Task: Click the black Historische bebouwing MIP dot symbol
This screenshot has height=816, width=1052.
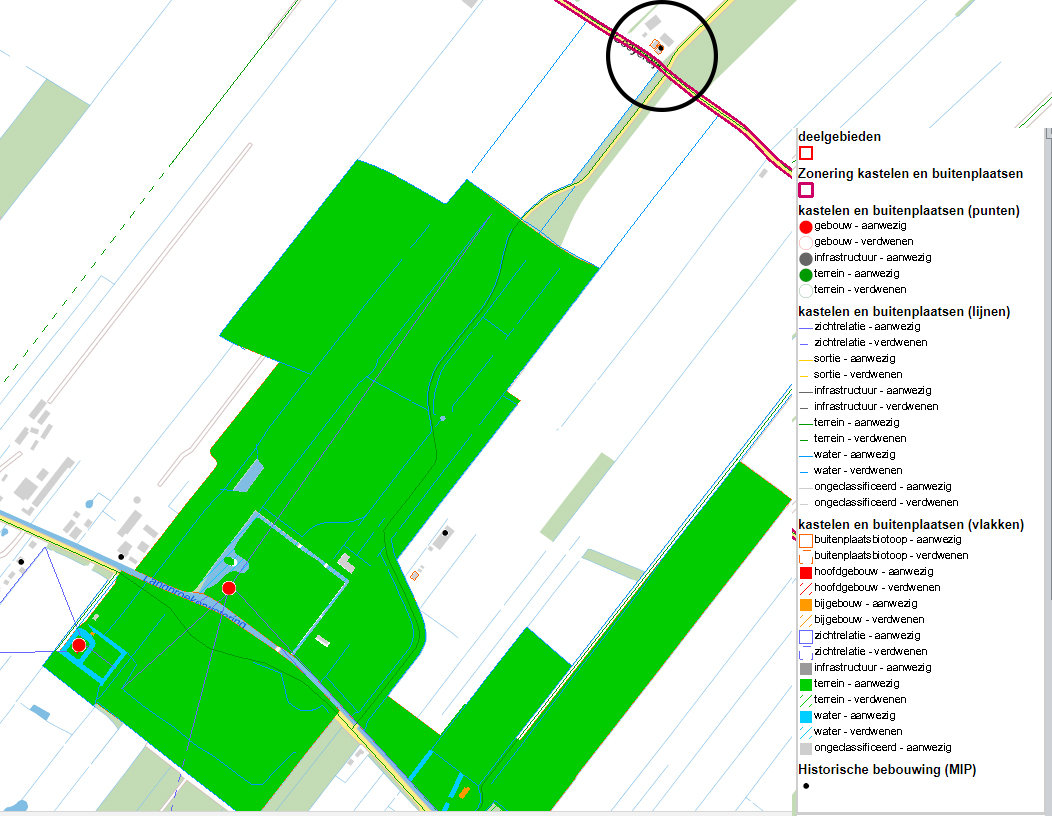Action: coord(806,786)
